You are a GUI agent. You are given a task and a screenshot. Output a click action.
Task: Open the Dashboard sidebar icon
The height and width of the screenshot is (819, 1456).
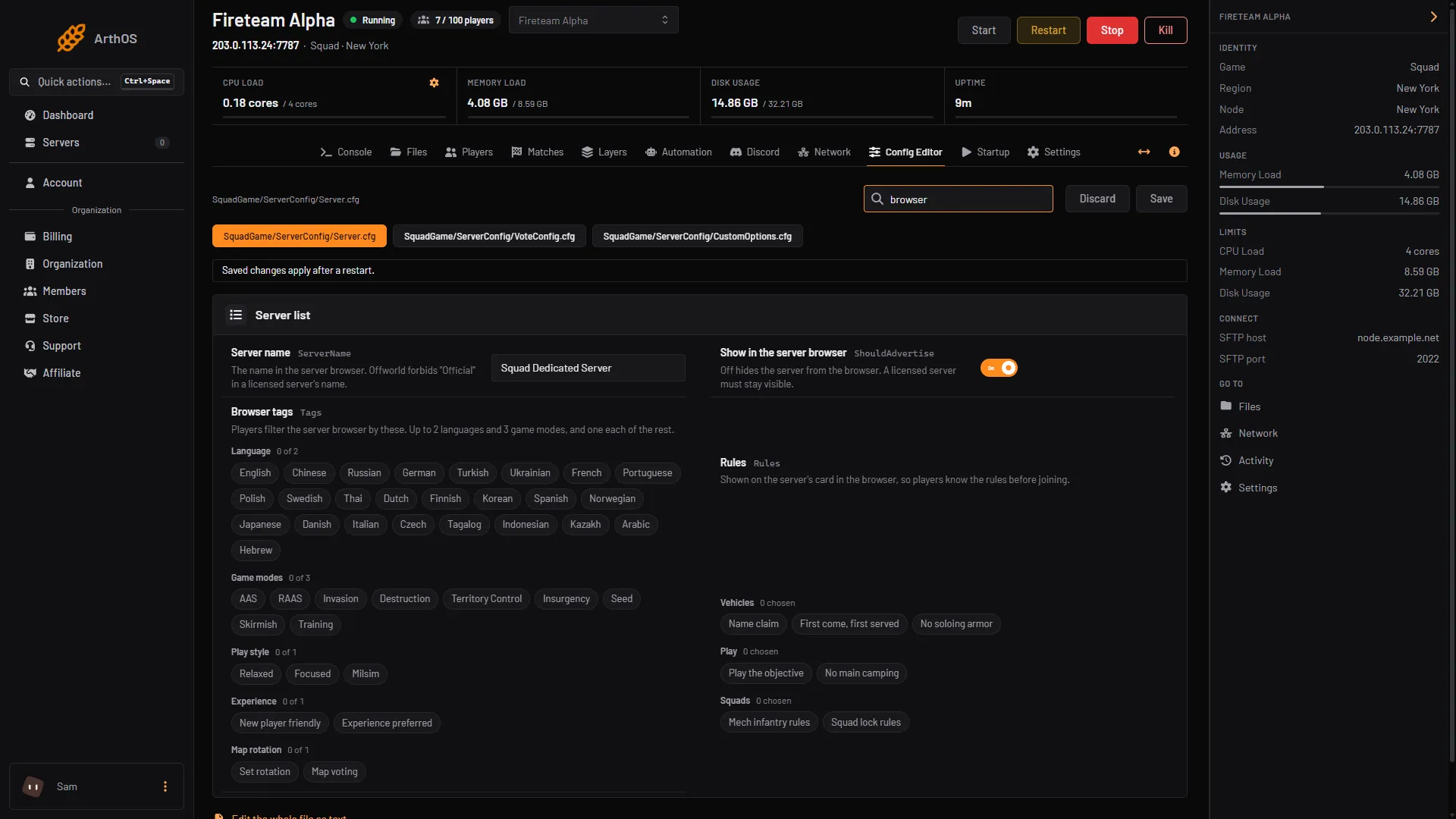point(30,115)
